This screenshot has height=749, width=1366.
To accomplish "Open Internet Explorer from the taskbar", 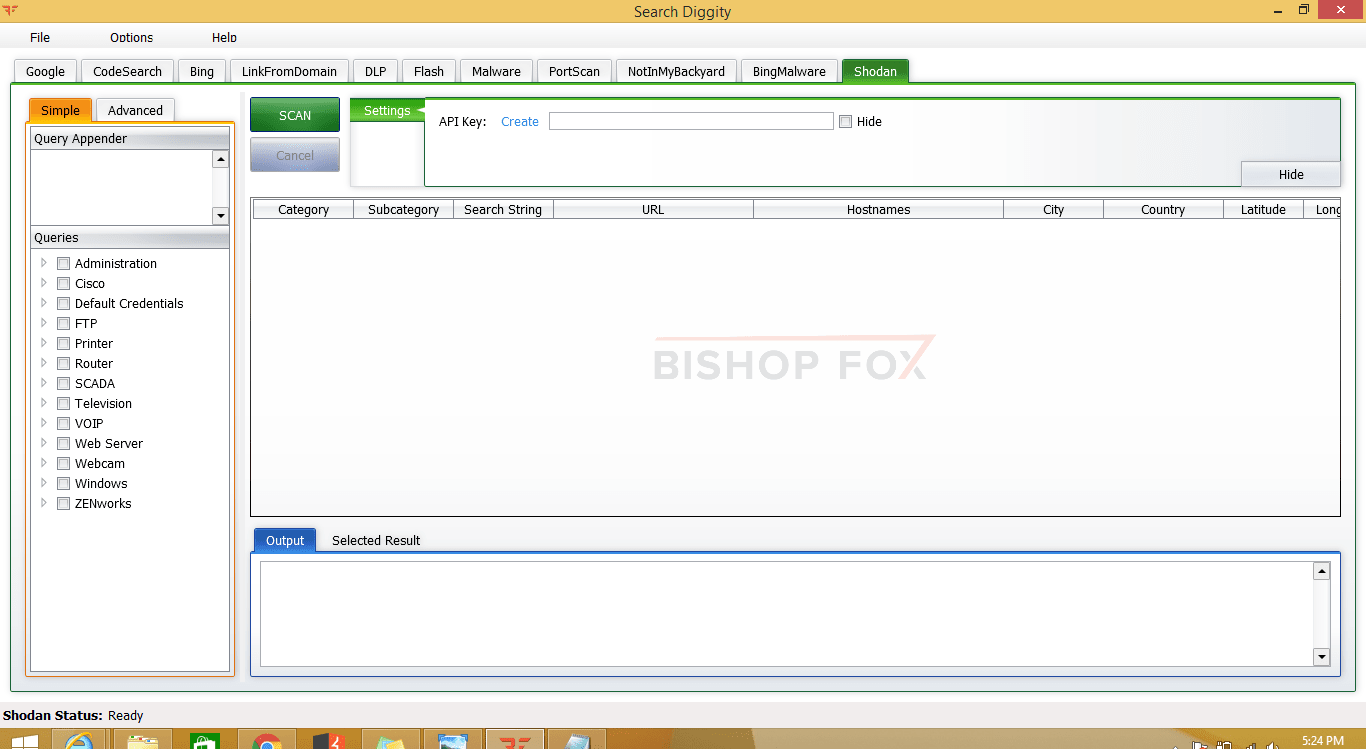I will [x=79, y=741].
